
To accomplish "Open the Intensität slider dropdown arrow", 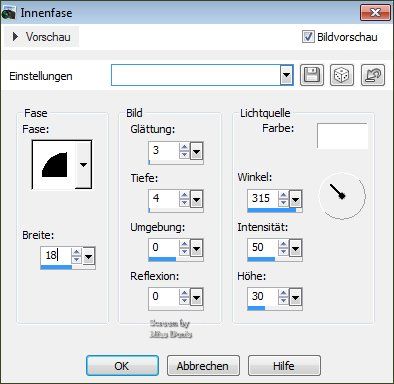I will (296, 248).
